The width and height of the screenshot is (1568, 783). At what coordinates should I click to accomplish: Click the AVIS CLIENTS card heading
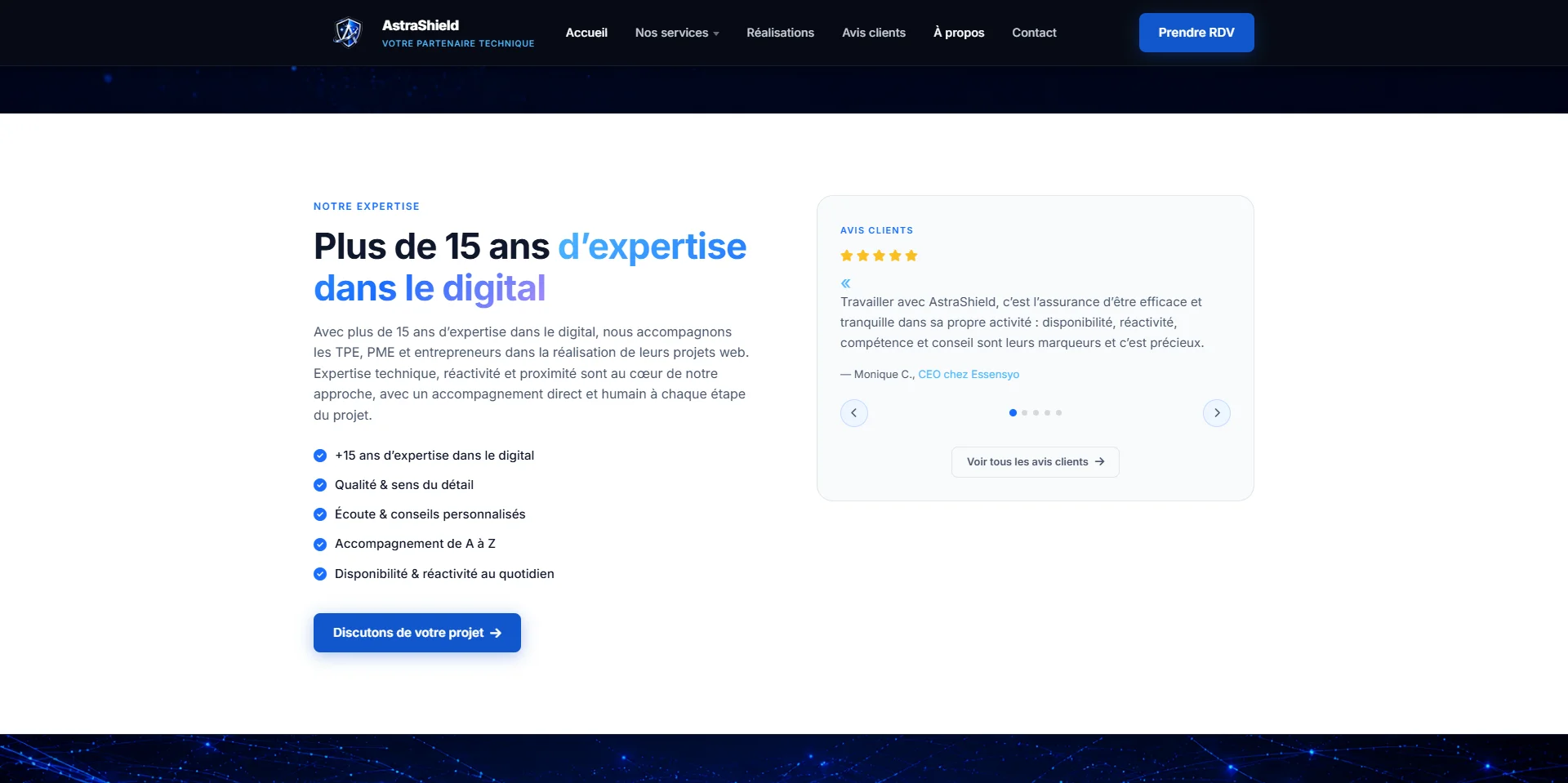[x=877, y=230]
